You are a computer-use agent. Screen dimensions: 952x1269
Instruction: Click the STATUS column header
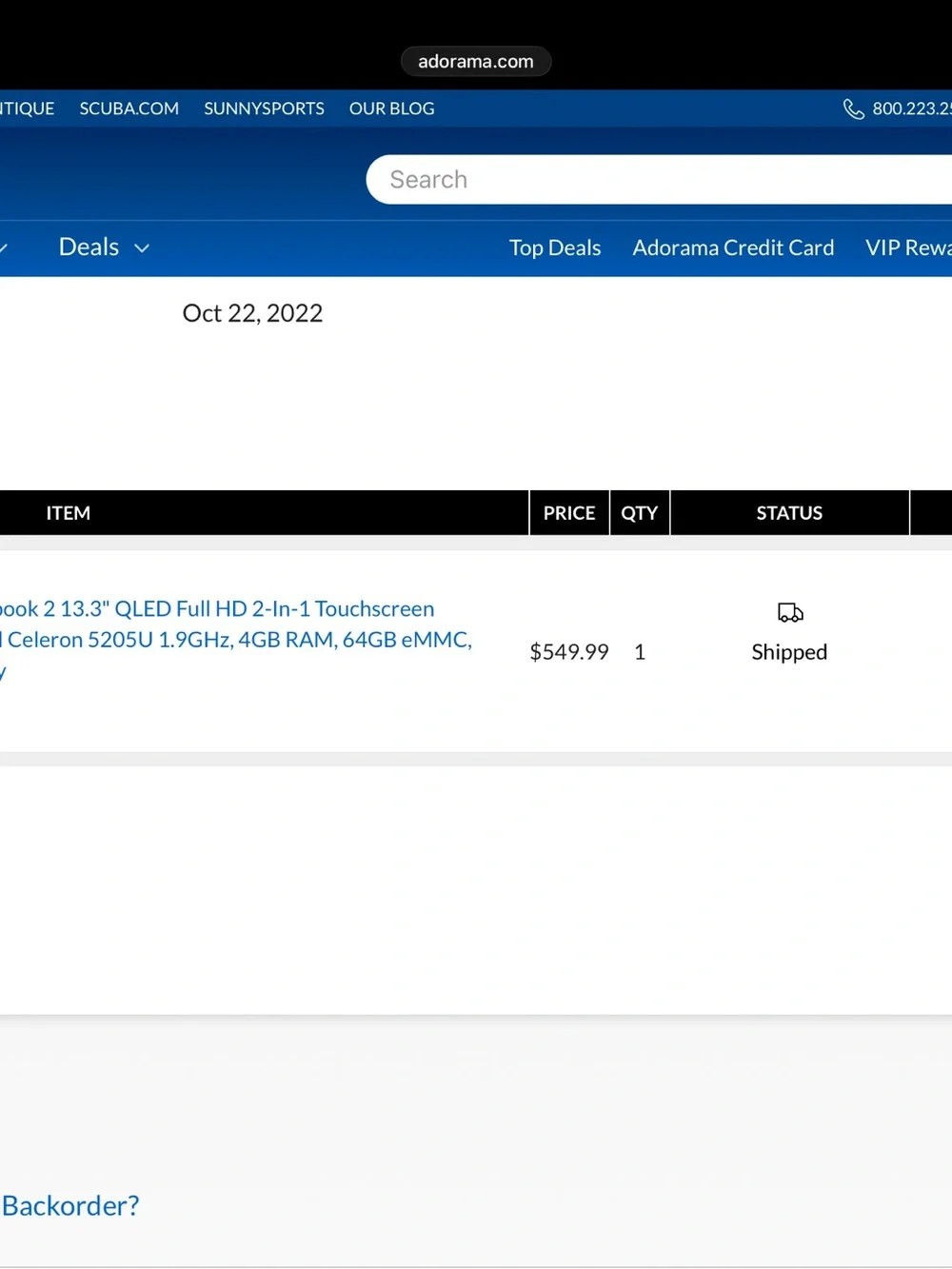click(789, 513)
